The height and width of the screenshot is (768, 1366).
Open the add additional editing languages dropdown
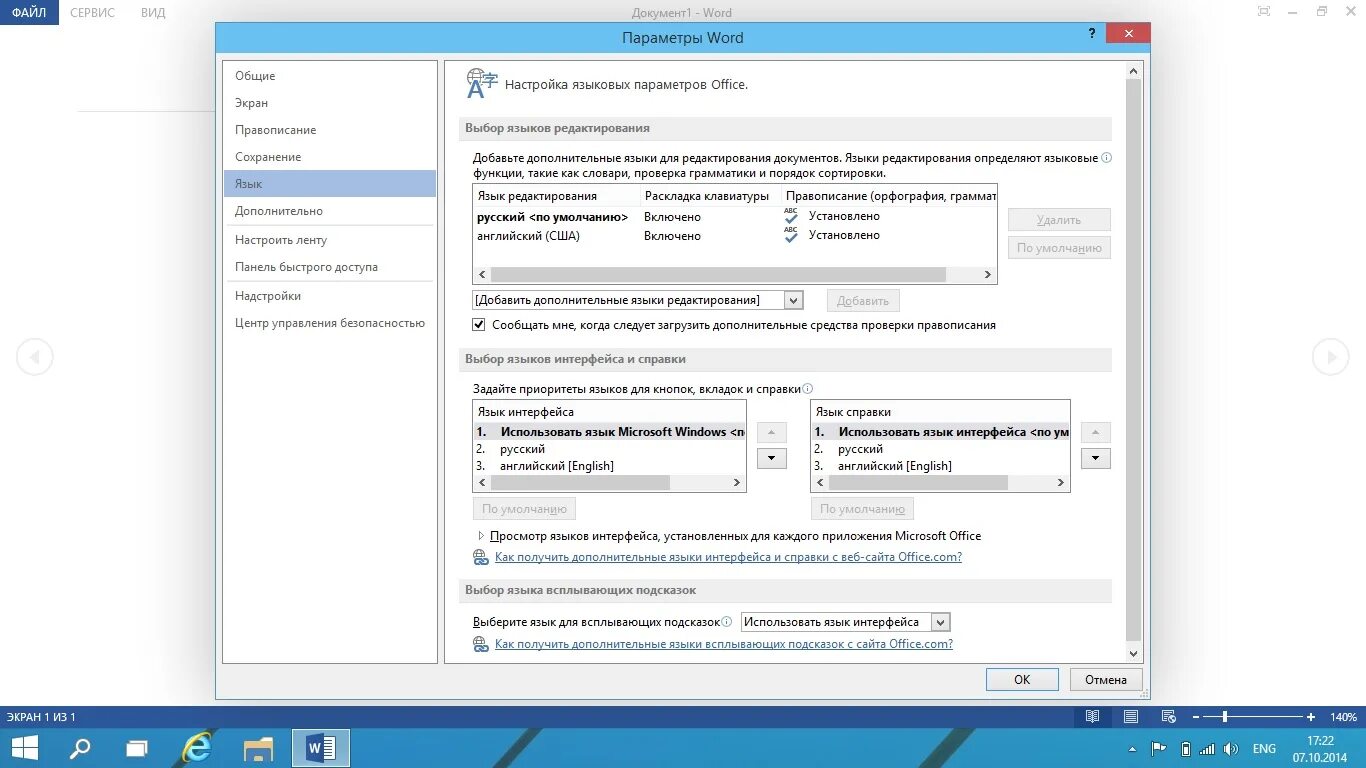coord(794,300)
